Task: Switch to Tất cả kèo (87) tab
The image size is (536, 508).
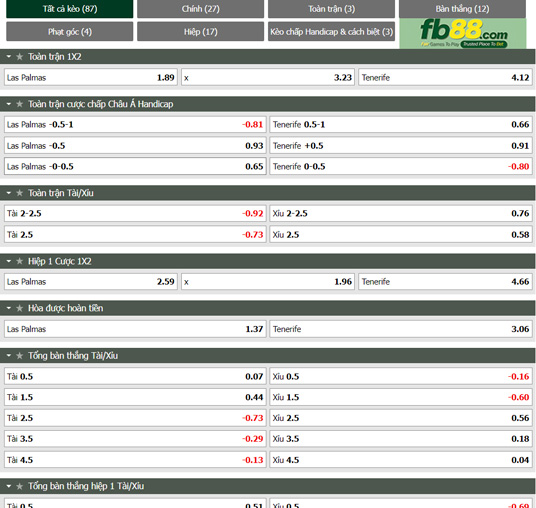Action: click(x=70, y=9)
